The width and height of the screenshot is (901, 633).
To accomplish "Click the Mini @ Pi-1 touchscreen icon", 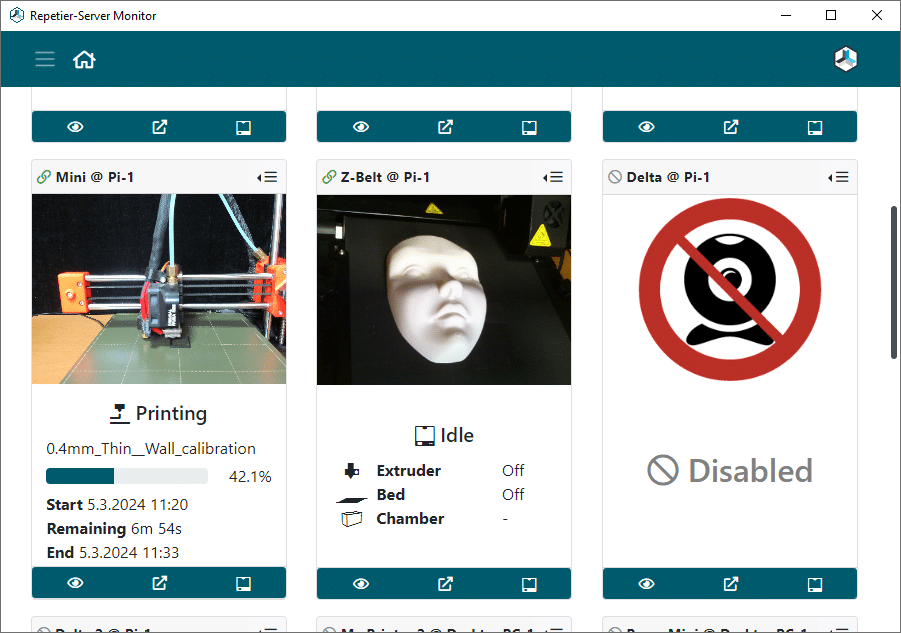I will (244, 584).
